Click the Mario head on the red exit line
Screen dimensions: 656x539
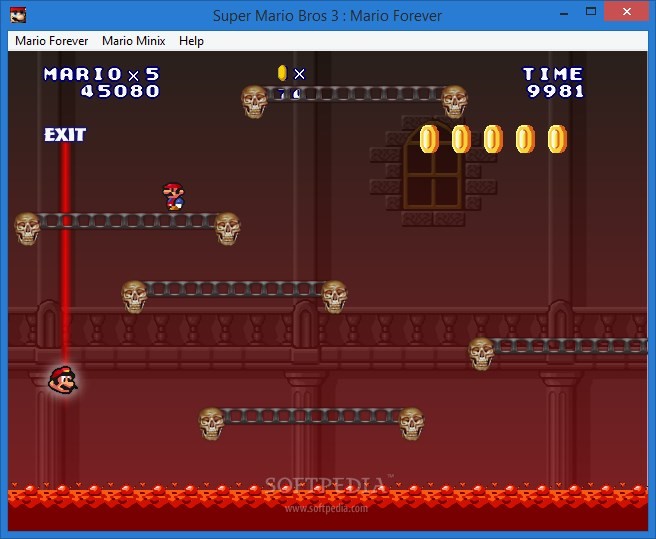tap(63, 380)
